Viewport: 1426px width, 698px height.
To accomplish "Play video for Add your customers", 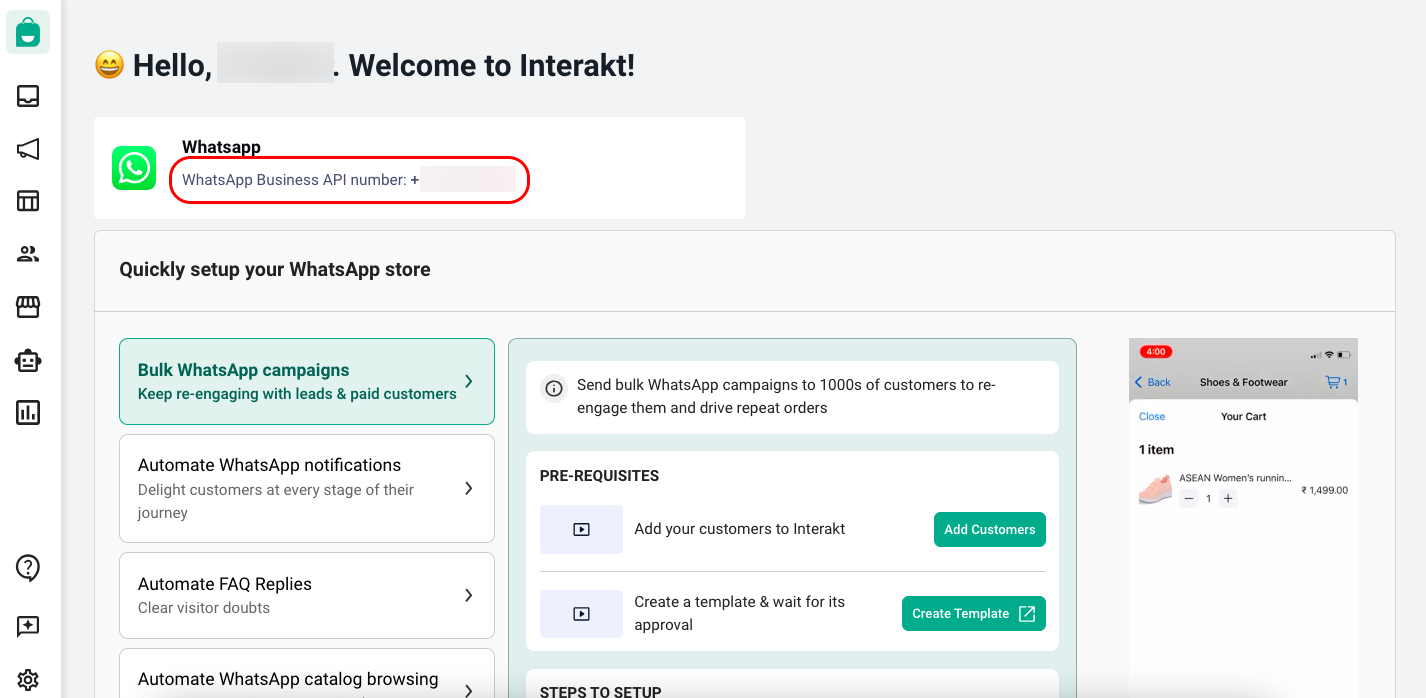I will point(581,529).
